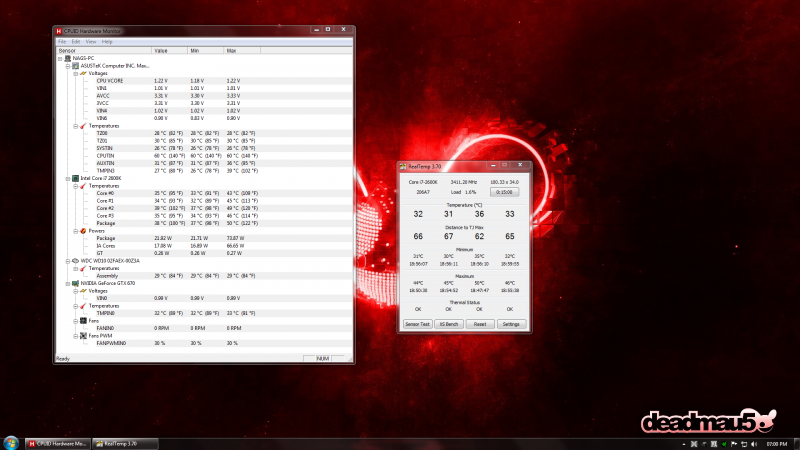Click the RealTemp timer button 0:15:00
800x450 pixels.
tap(505, 192)
